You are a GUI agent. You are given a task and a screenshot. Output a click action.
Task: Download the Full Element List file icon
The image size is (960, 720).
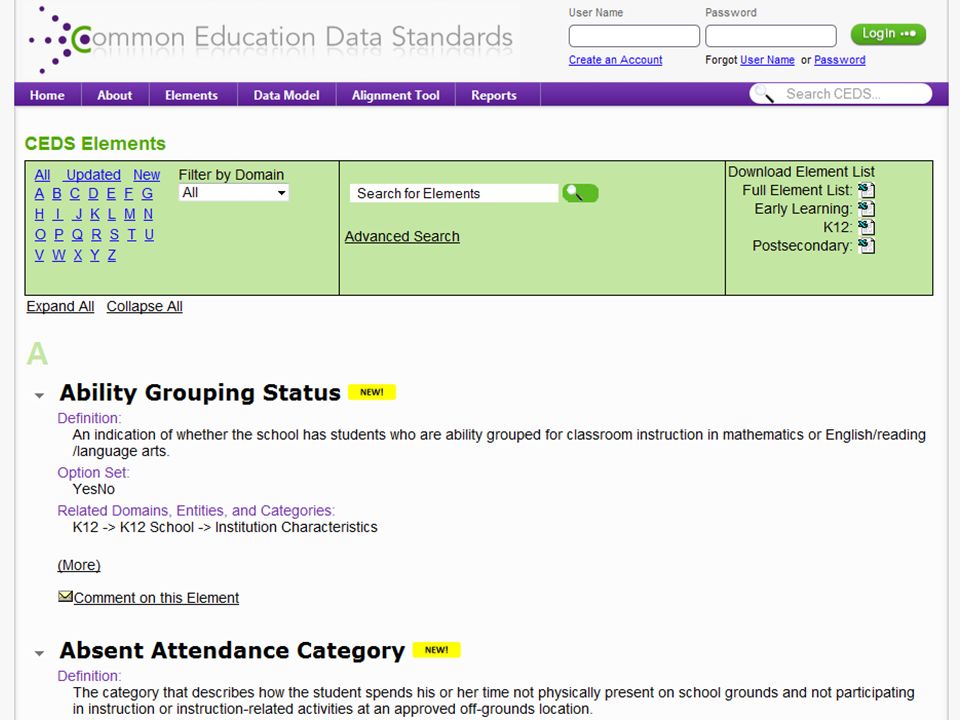point(866,190)
